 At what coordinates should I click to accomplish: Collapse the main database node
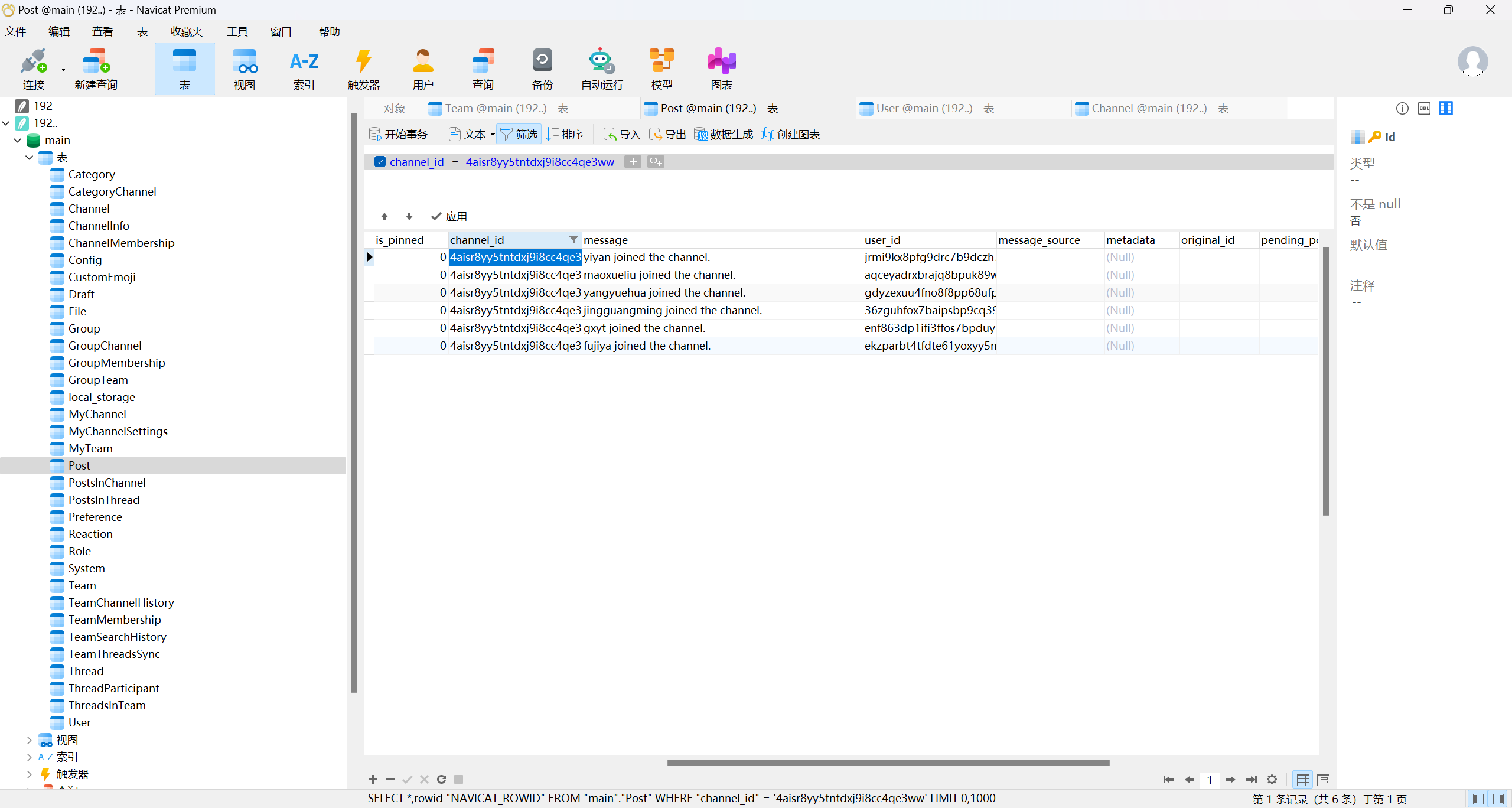(x=17, y=140)
